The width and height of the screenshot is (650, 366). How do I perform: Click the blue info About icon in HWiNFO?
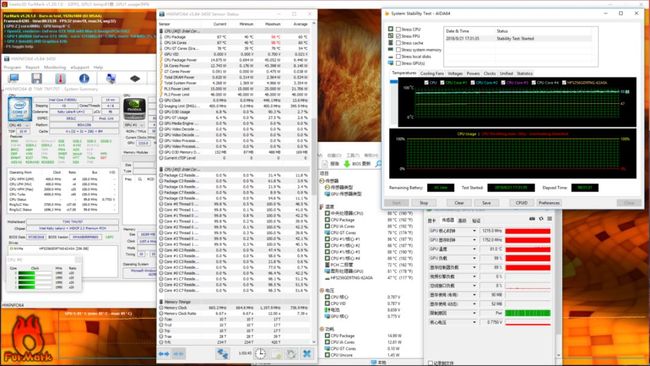tap(84, 78)
